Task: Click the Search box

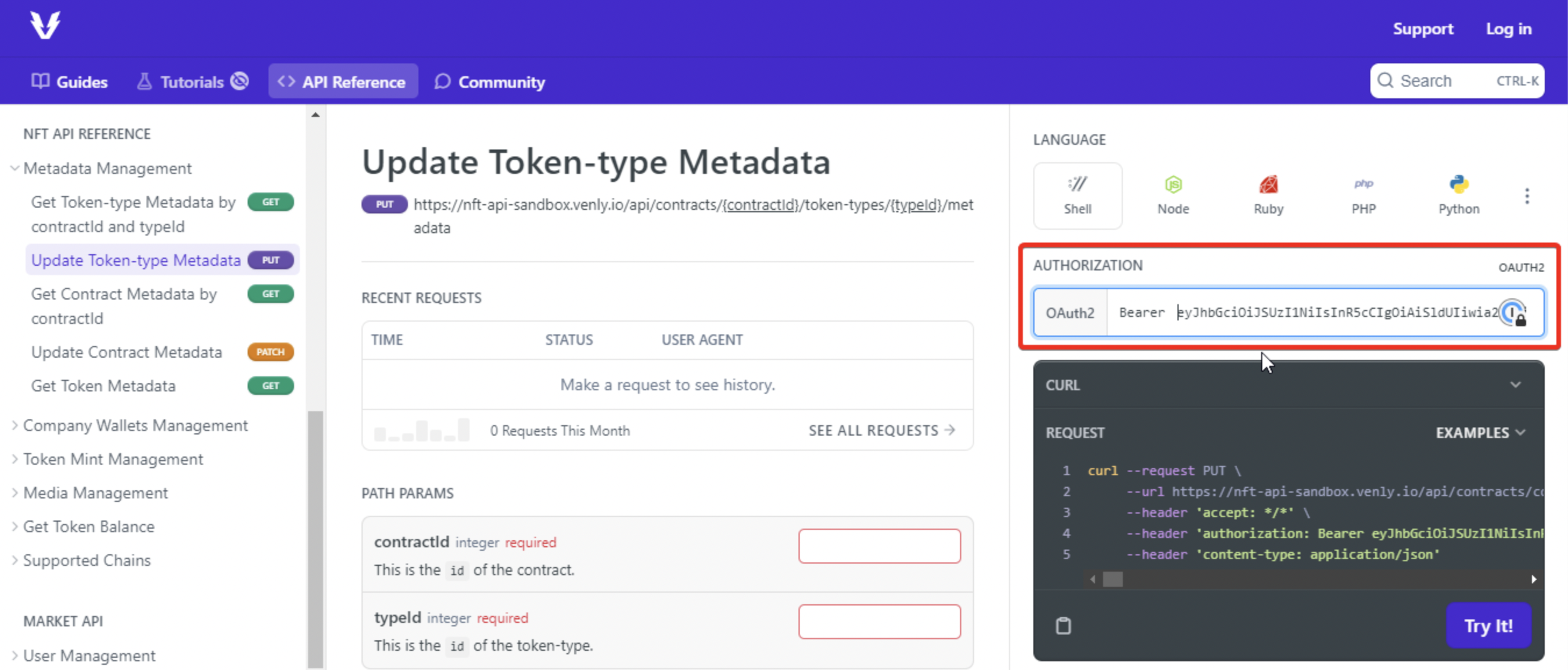Action: coord(1456,80)
